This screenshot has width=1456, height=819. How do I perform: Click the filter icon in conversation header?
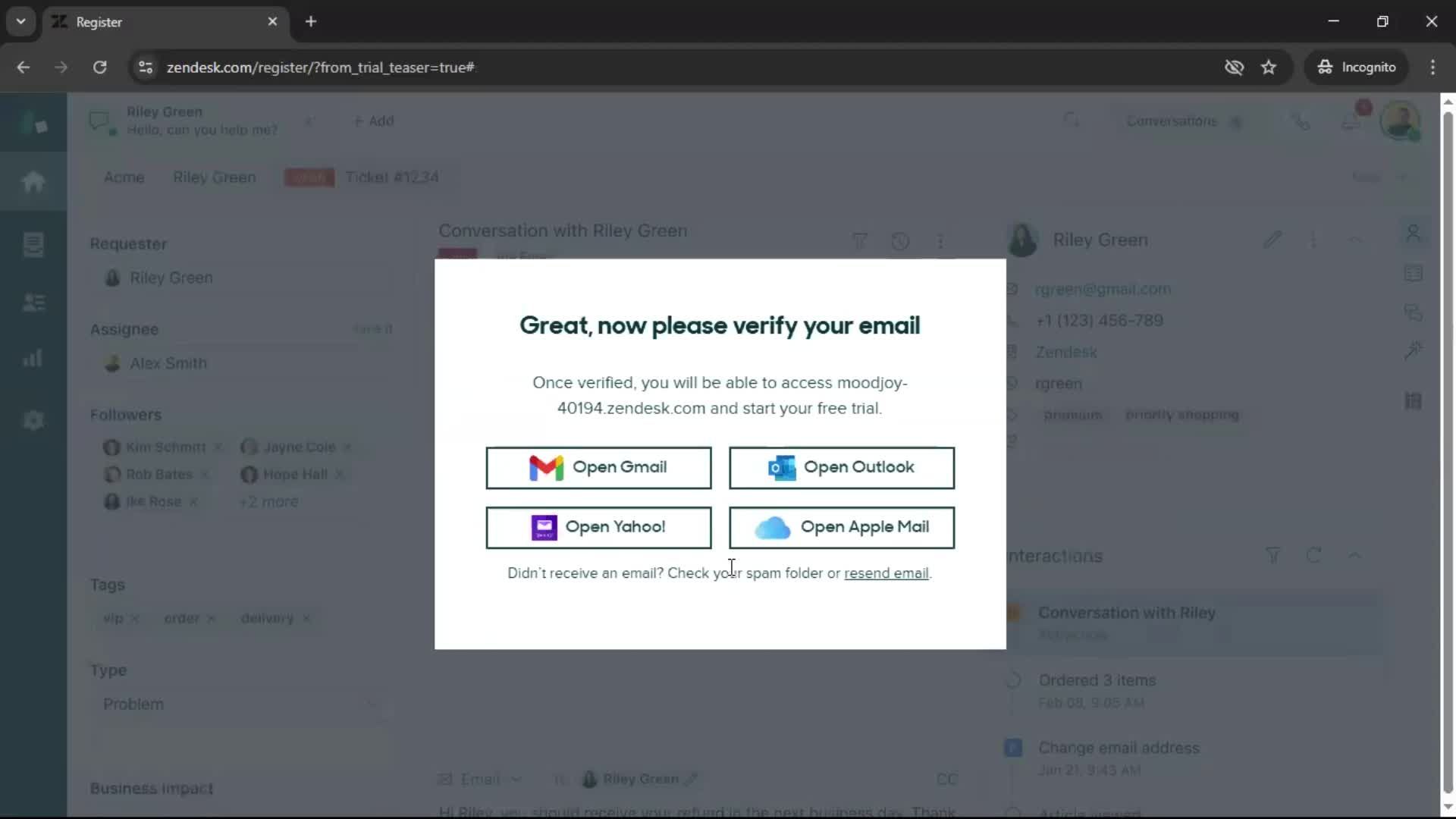point(859,242)
